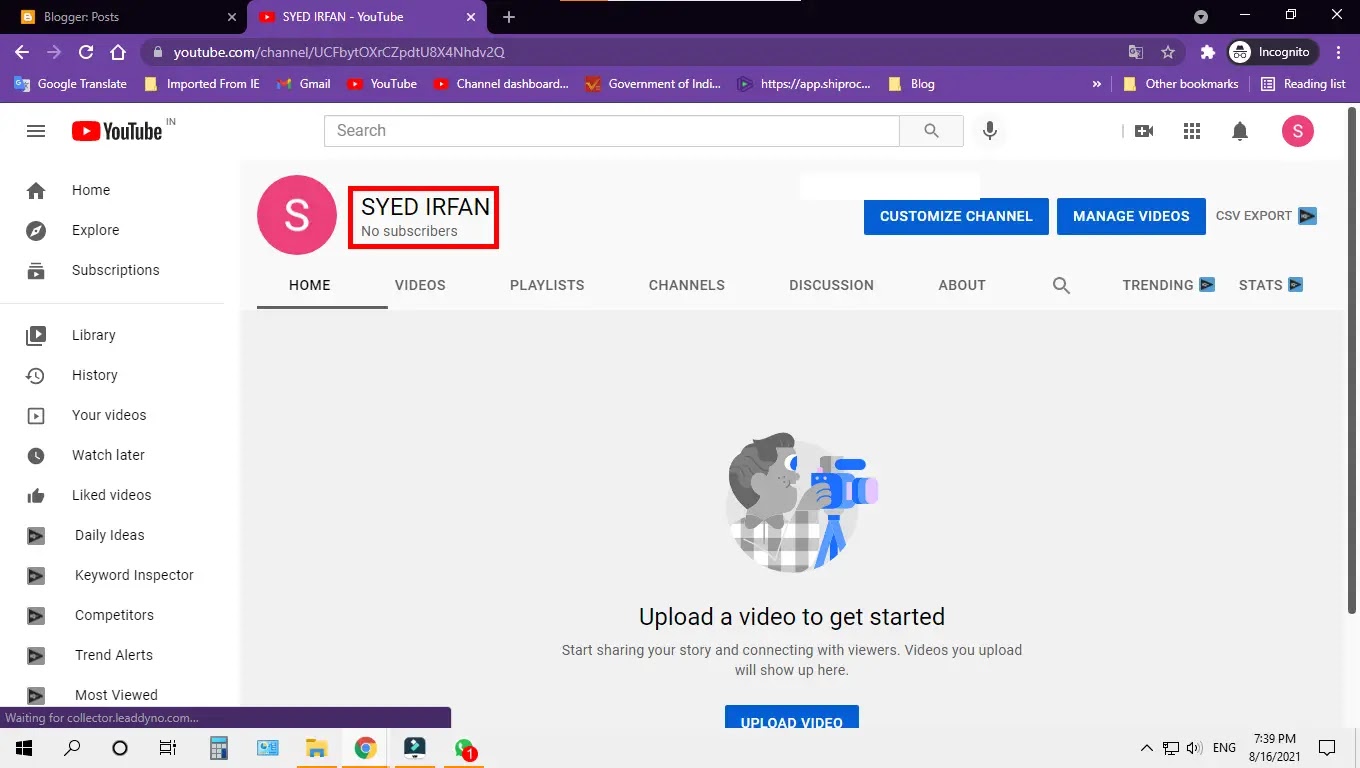Open the Reading list
Viewport: 1360px width, 768px height.
pos(1303,84)
